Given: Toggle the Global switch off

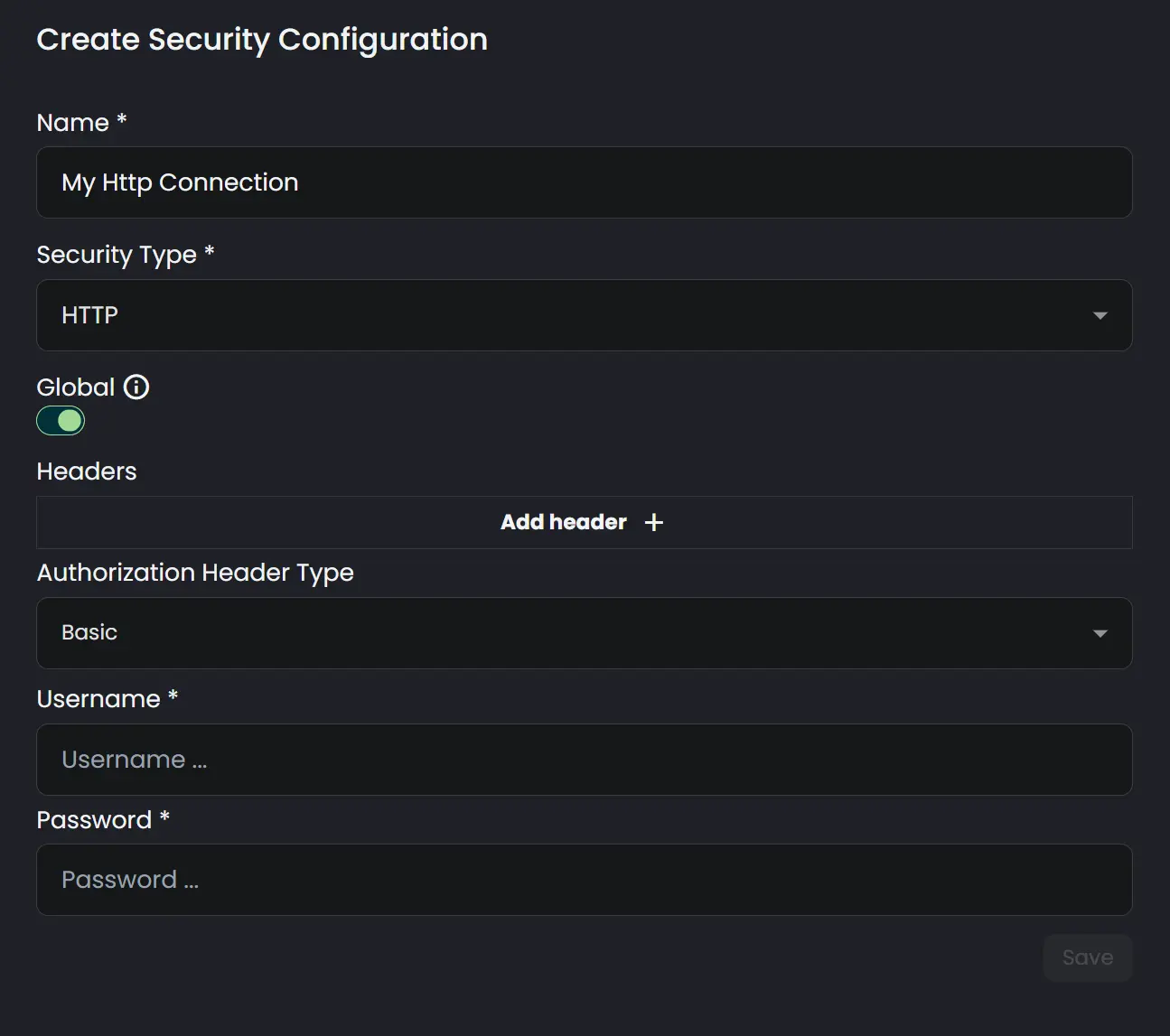Looking at the screenshot, I should [x=61, y=421].
